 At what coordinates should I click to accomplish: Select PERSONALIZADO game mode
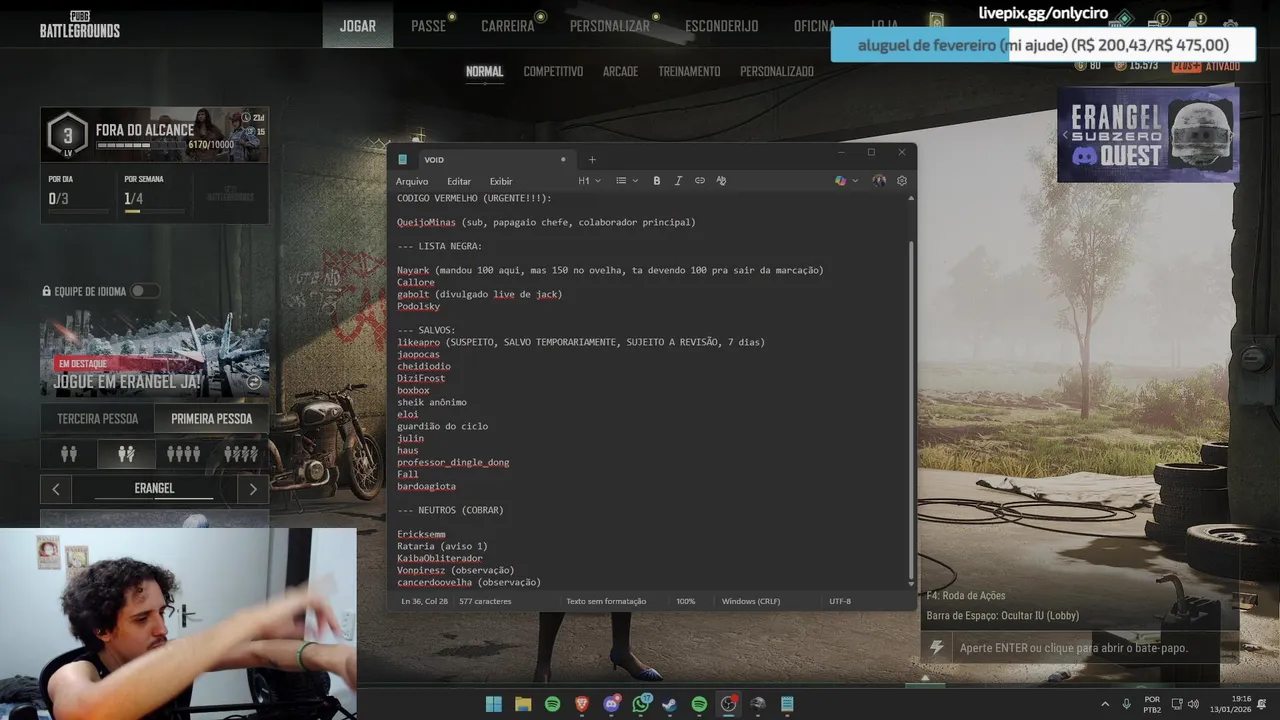[x=777, y=72]
